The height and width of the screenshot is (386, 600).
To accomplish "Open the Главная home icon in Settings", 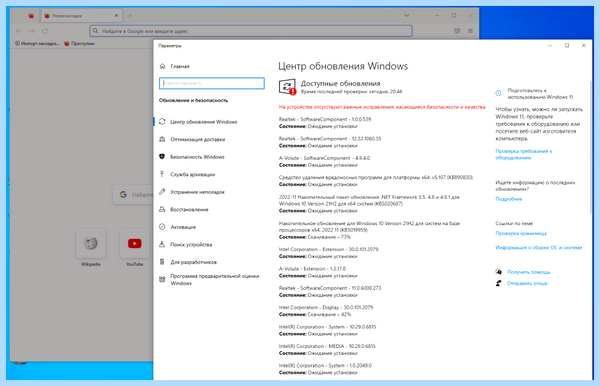I will point(162,66).
